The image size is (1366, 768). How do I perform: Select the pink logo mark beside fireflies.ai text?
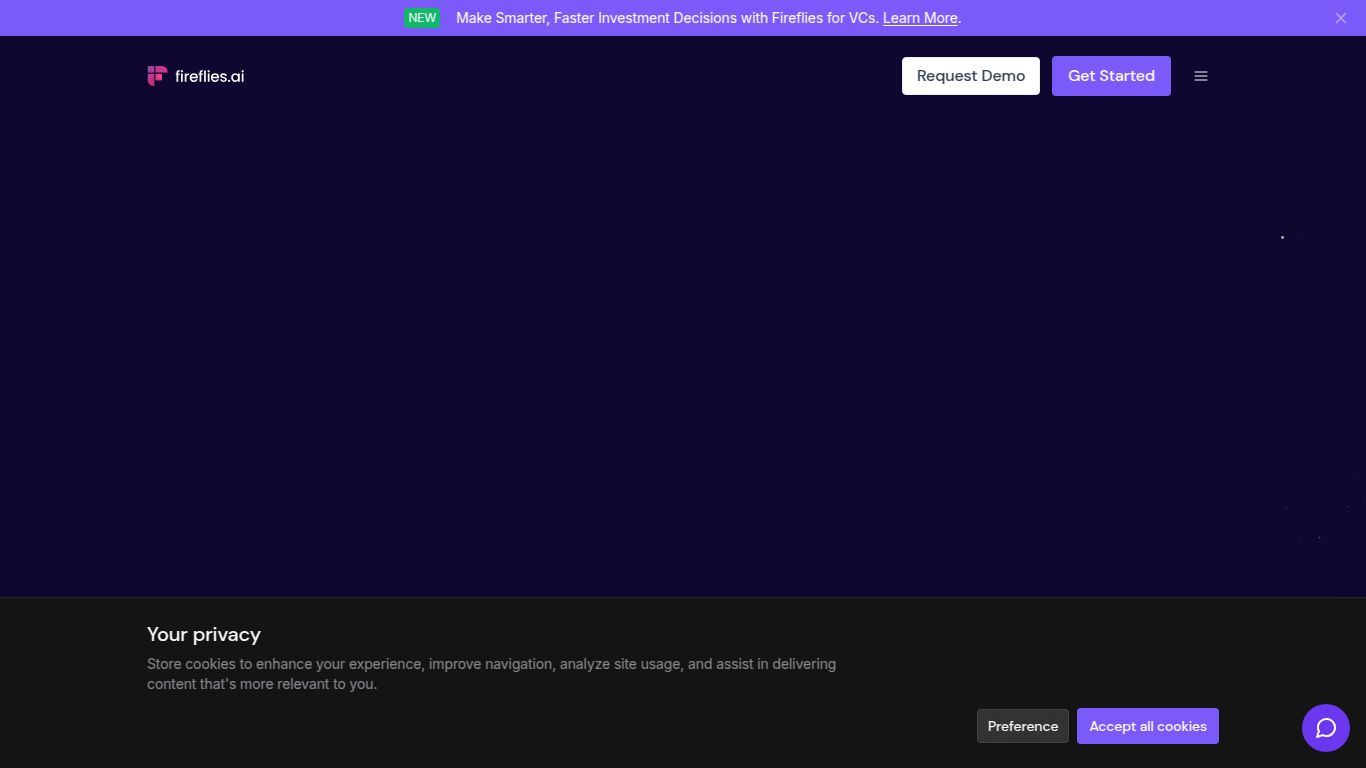coord(157,75)
